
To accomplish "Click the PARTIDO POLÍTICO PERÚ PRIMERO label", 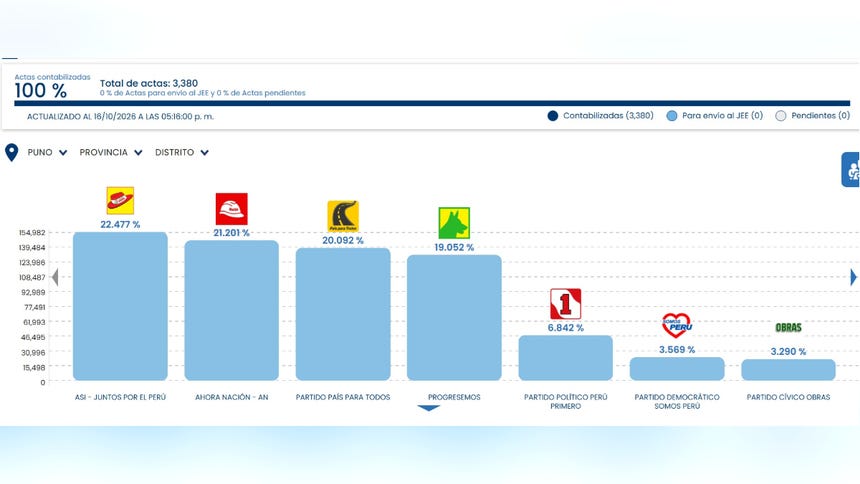I will coord(565,401).
